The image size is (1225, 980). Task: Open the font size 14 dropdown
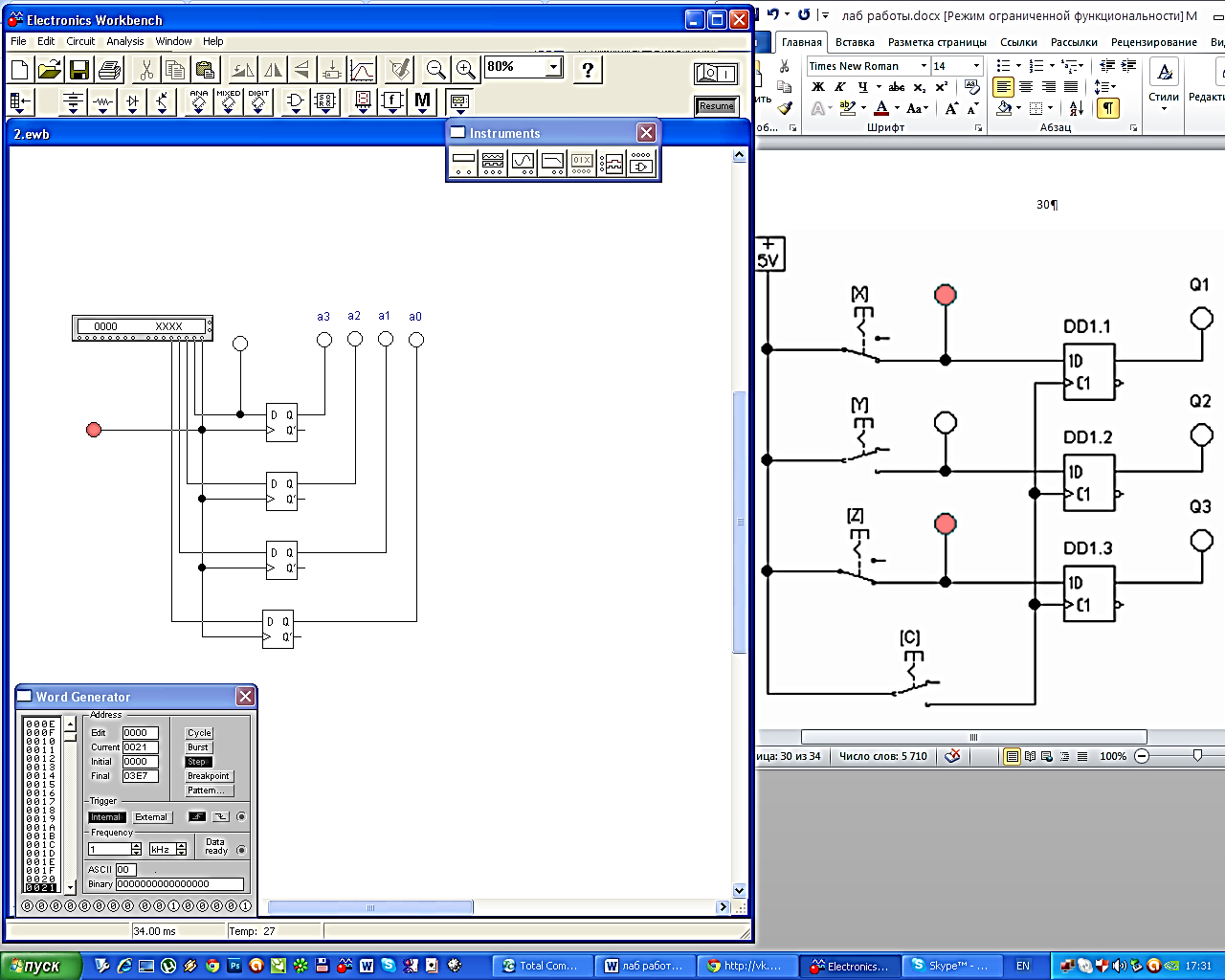coord(976,66)
